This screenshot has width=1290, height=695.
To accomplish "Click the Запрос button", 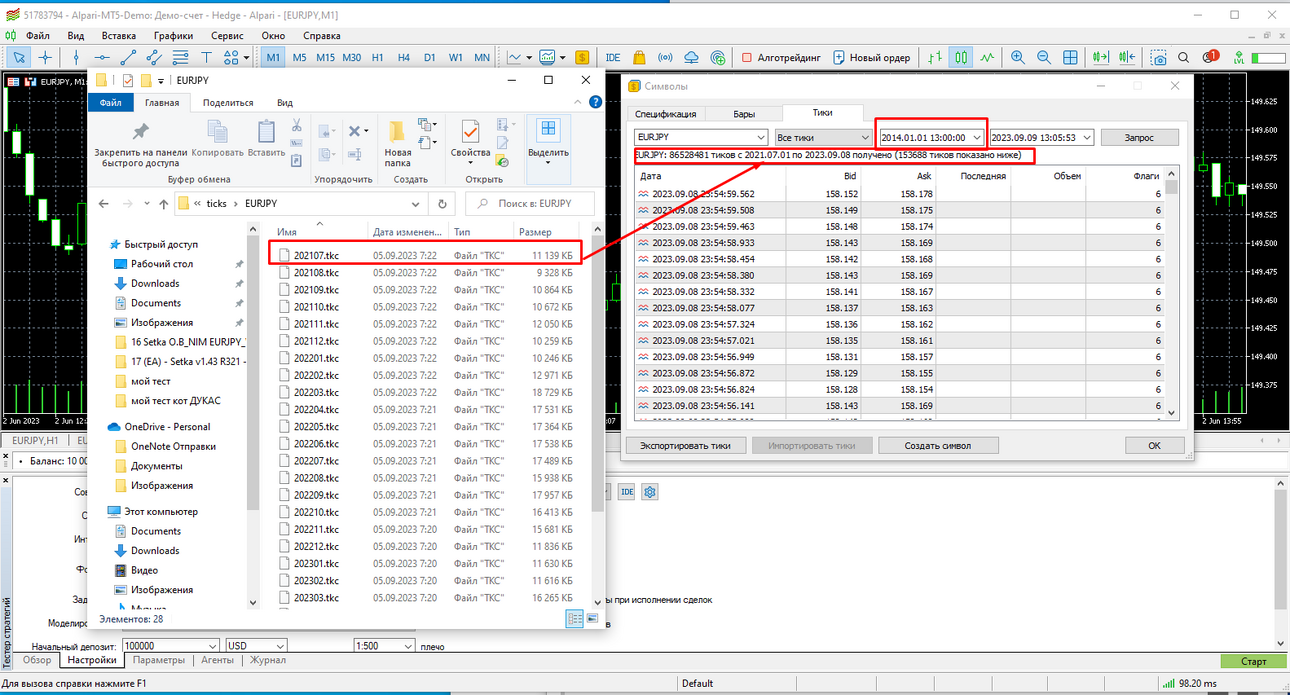I will click(1139, 137).
